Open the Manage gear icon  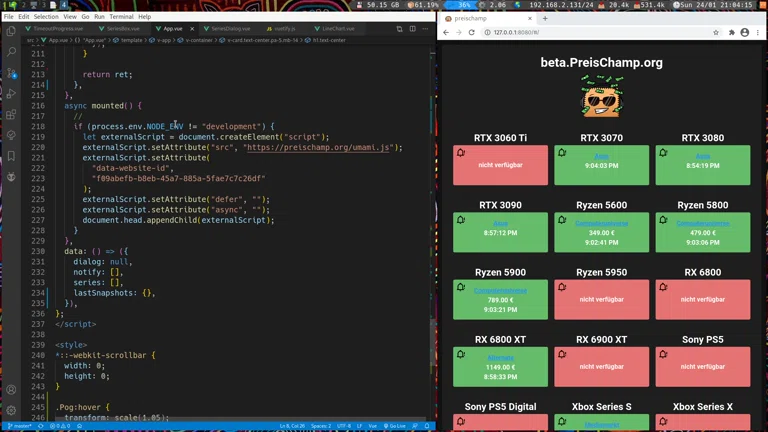pos(11,410)
